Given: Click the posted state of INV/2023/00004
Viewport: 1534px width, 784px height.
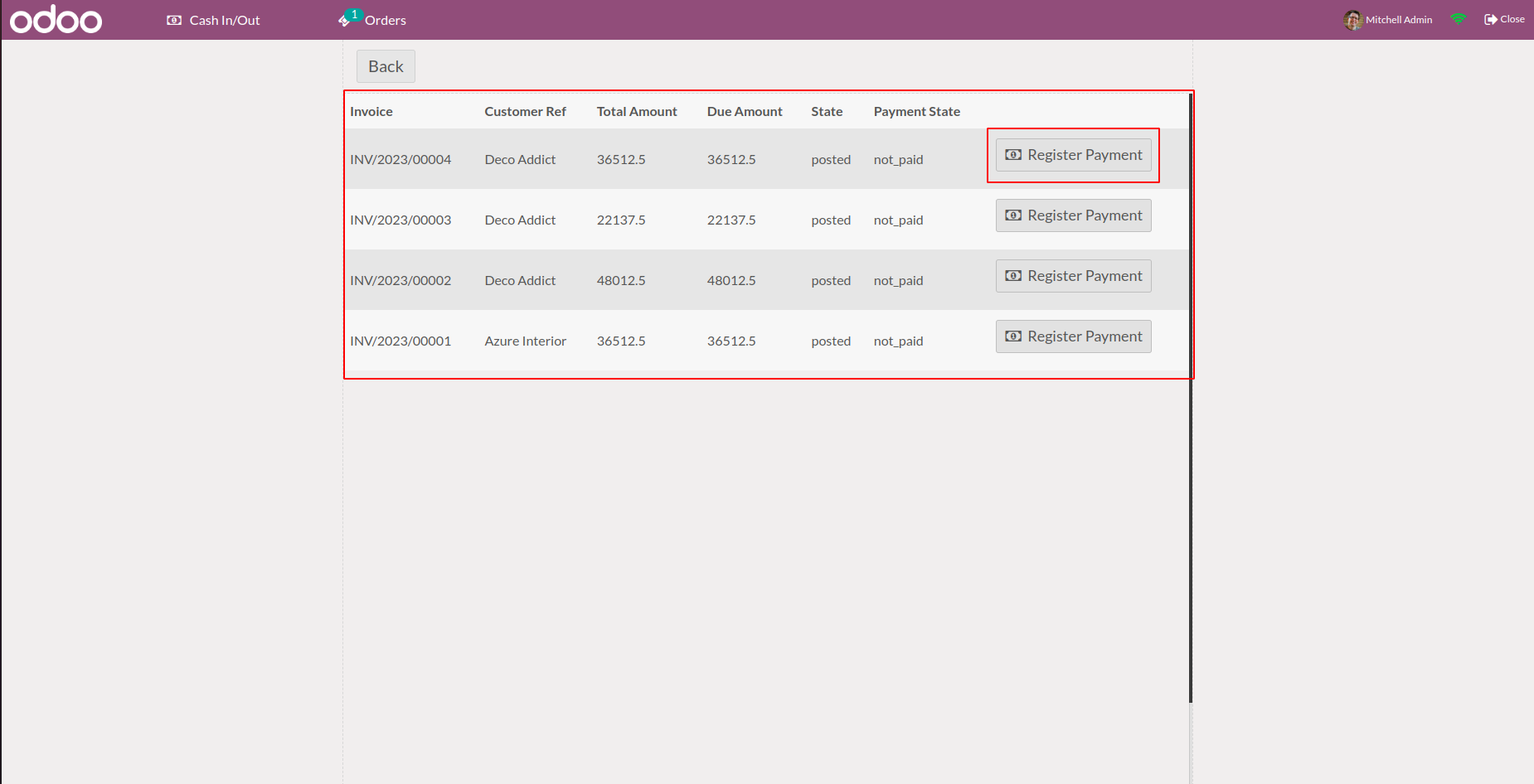Looking at the screenshot, I should [831, 159].
